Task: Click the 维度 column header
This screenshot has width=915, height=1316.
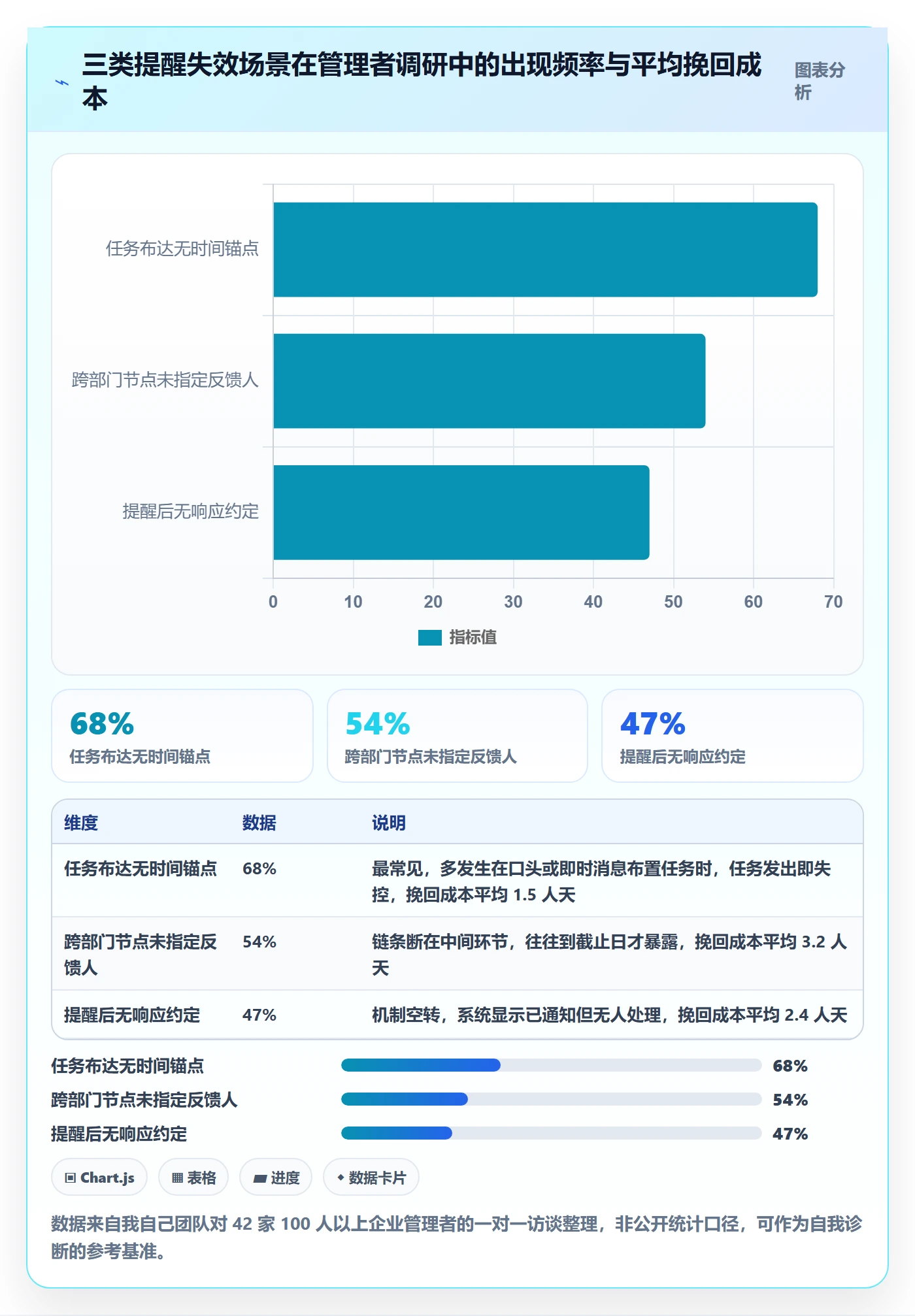Action: (x=81, y=823)
